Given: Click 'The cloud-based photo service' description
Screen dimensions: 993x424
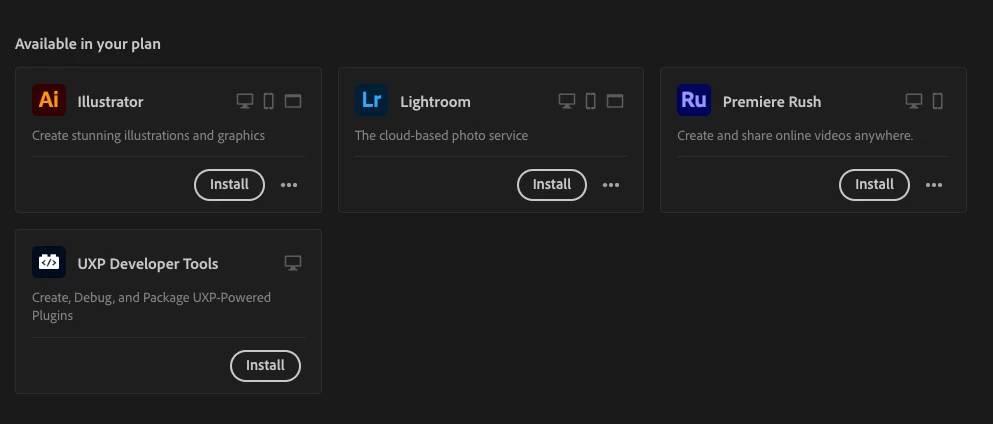Looking at the screenshot, I should pos(441,135).
